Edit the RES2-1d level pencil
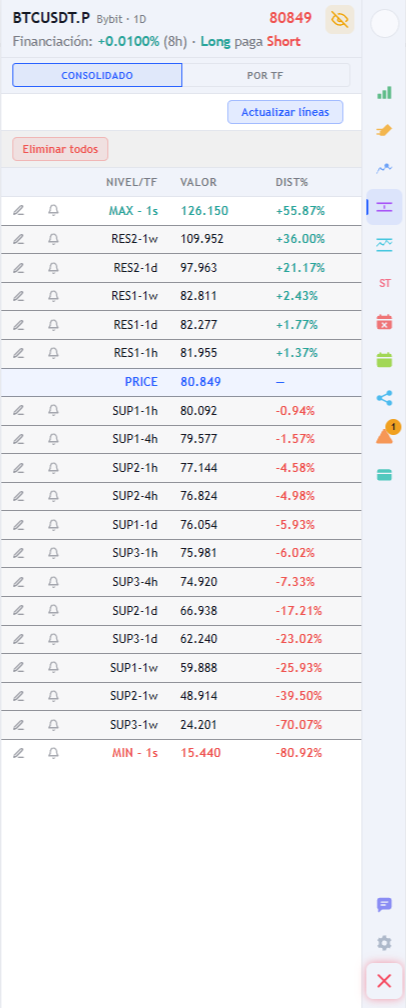The width and height of the screenshot is (406, 1008). tap(19, 267)
